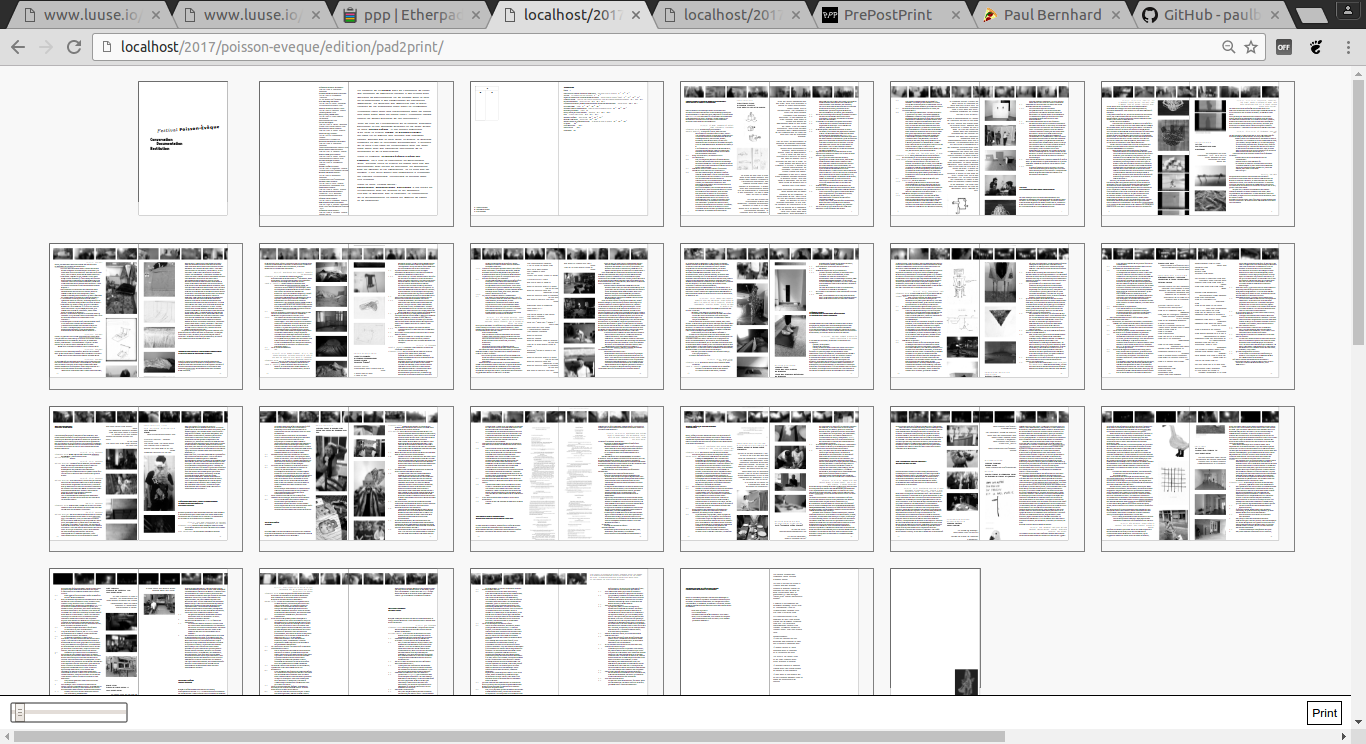Open the Poisson-Évêque cover page thumbnail
This screenshot has height=744, width=1366.
pos(183,148)
